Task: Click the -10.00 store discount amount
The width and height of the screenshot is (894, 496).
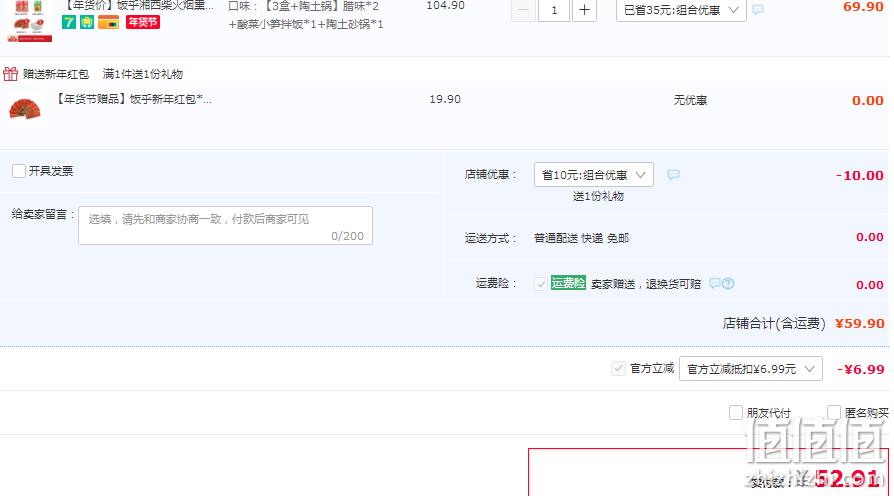Action: click(x=859, y=175)
